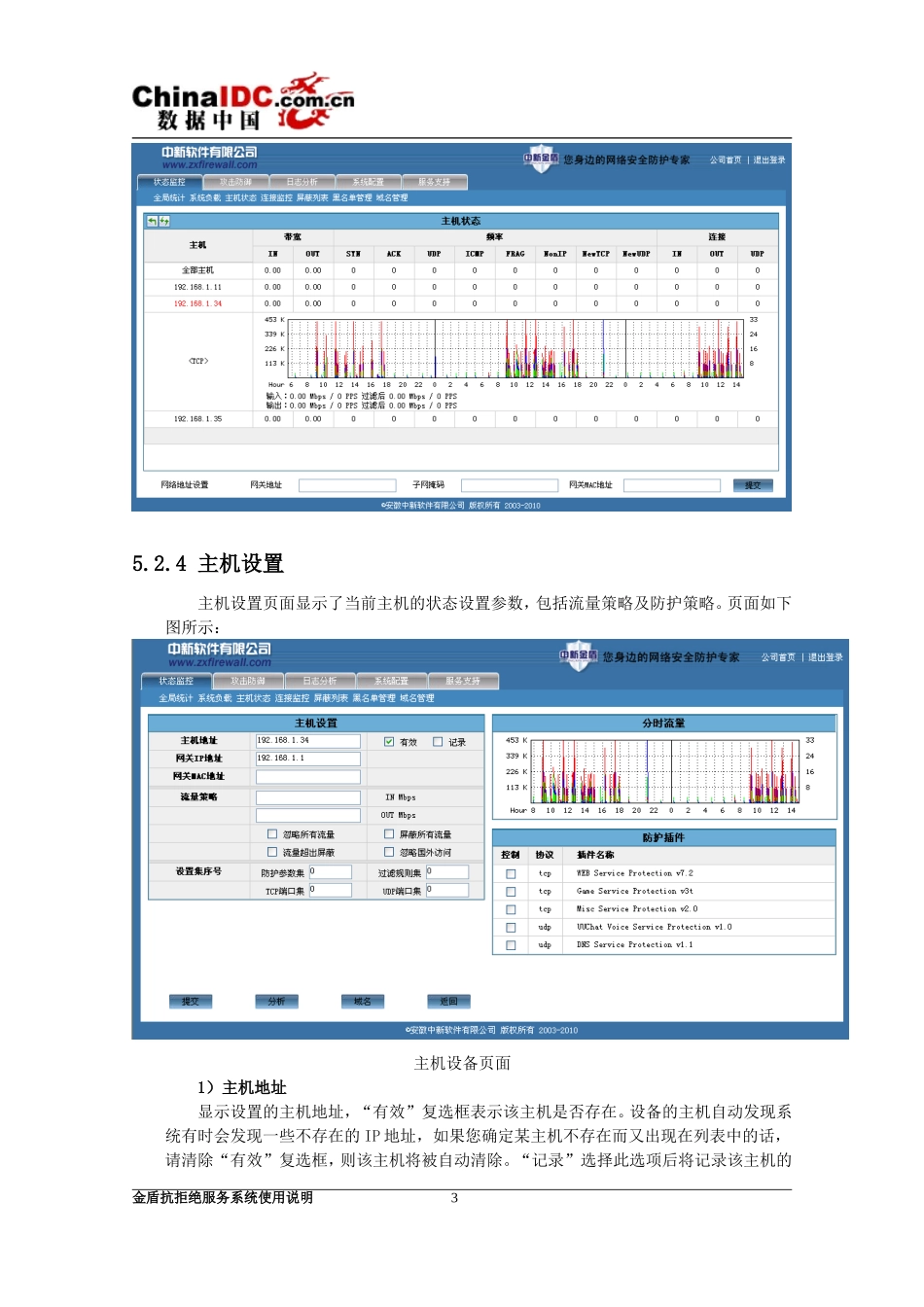Enable the DNS Service Protection v1.1 plugin checkbox
Screen dimensions: 924x1307
[x=511, y=945]
